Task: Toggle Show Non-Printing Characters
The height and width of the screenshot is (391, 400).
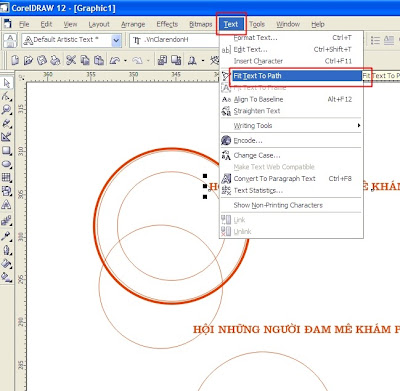Action: click(291, 205)
